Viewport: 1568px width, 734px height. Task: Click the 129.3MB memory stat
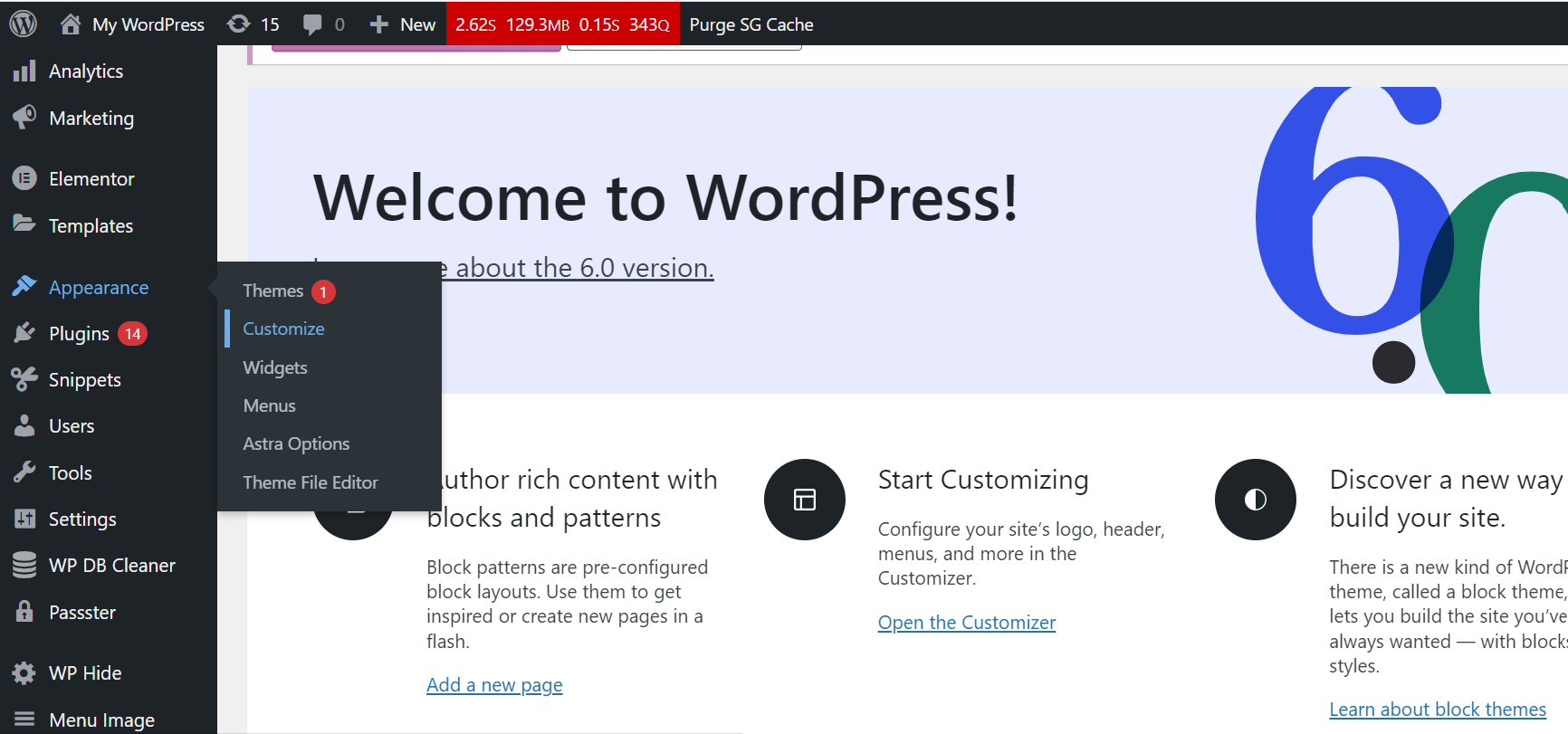pyautogui.click(x=538, y=24)
